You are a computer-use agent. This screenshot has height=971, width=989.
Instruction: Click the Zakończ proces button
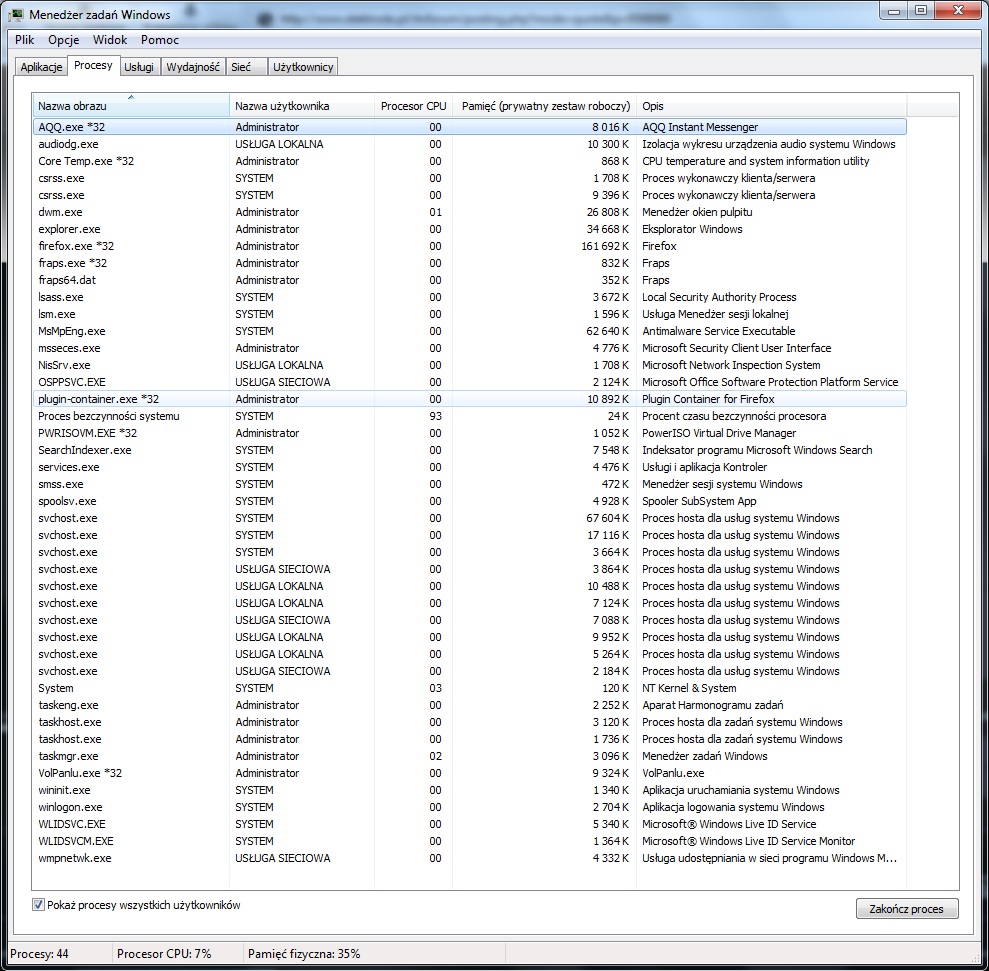906,909
